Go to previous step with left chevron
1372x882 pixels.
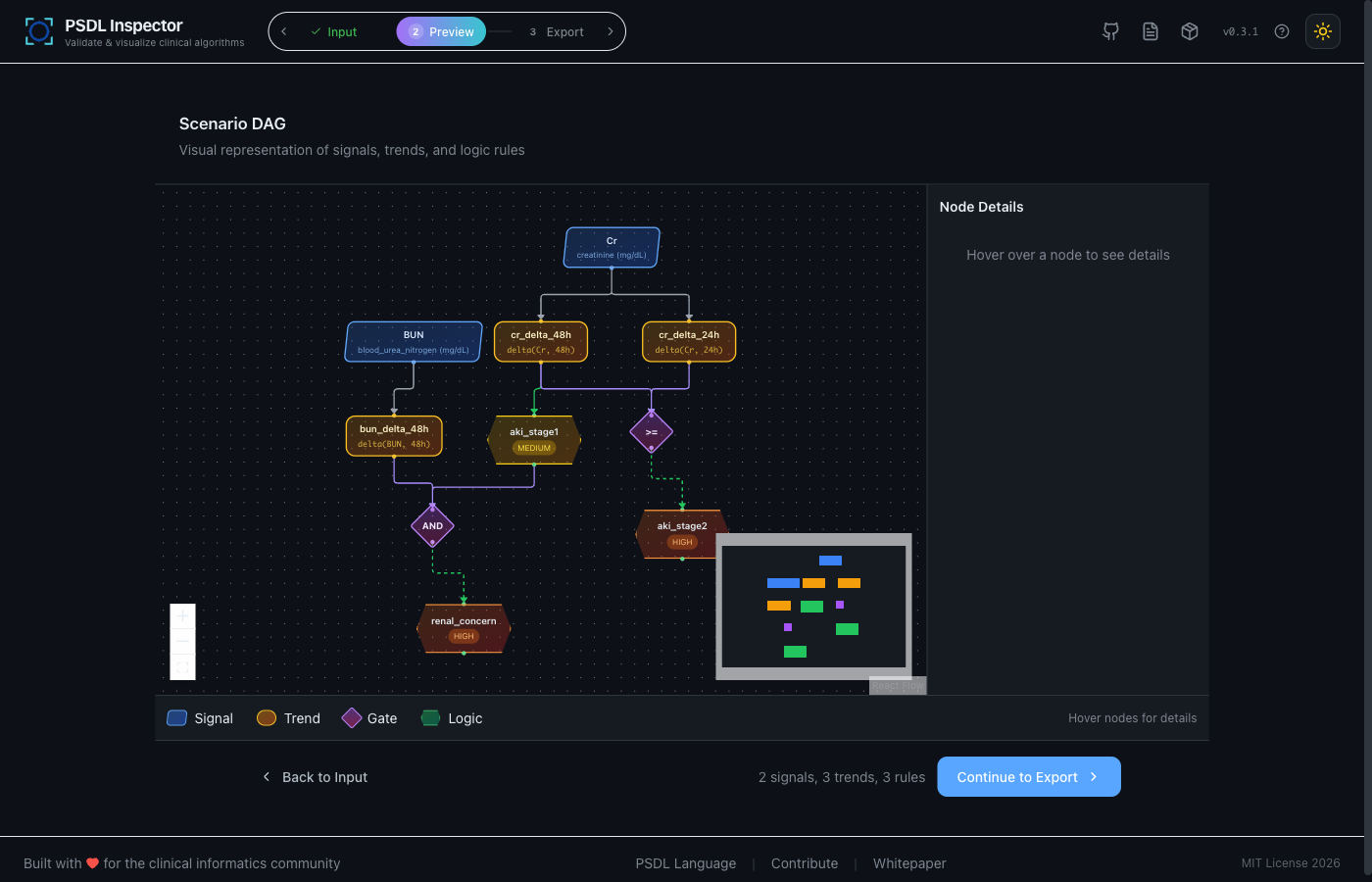point(284,31)
